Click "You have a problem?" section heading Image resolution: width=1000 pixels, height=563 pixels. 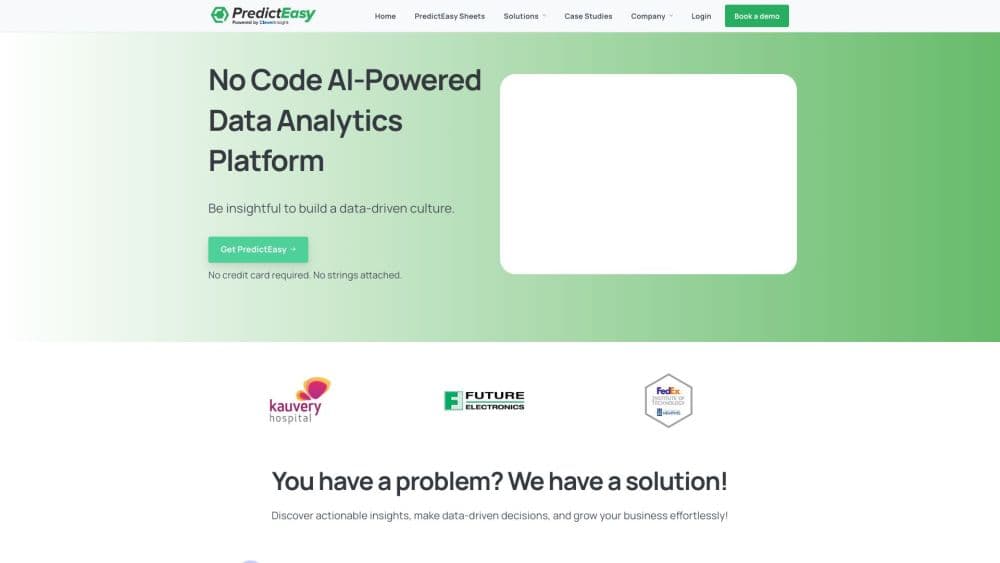point(500,481)
